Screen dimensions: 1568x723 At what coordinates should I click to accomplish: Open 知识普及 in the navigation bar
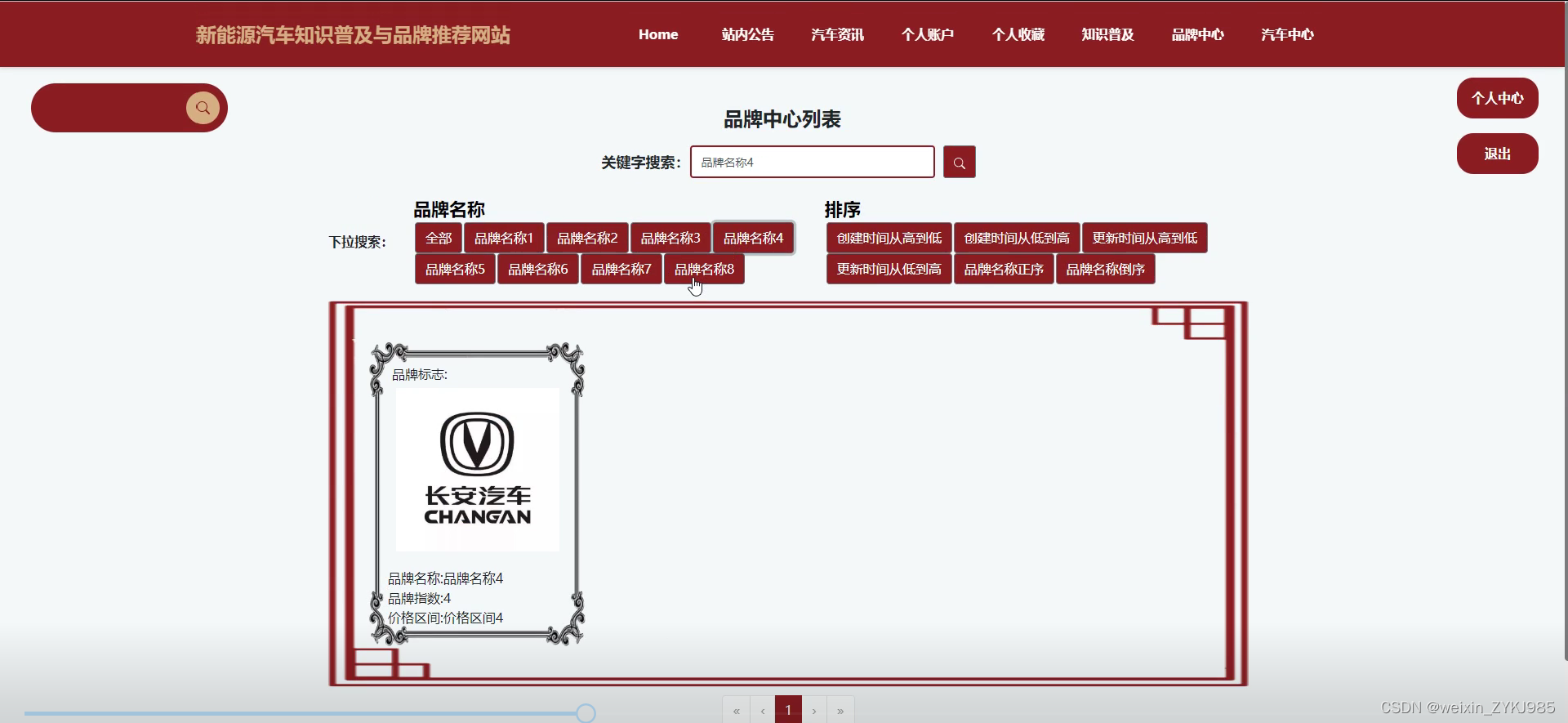tap(1107, 34)
